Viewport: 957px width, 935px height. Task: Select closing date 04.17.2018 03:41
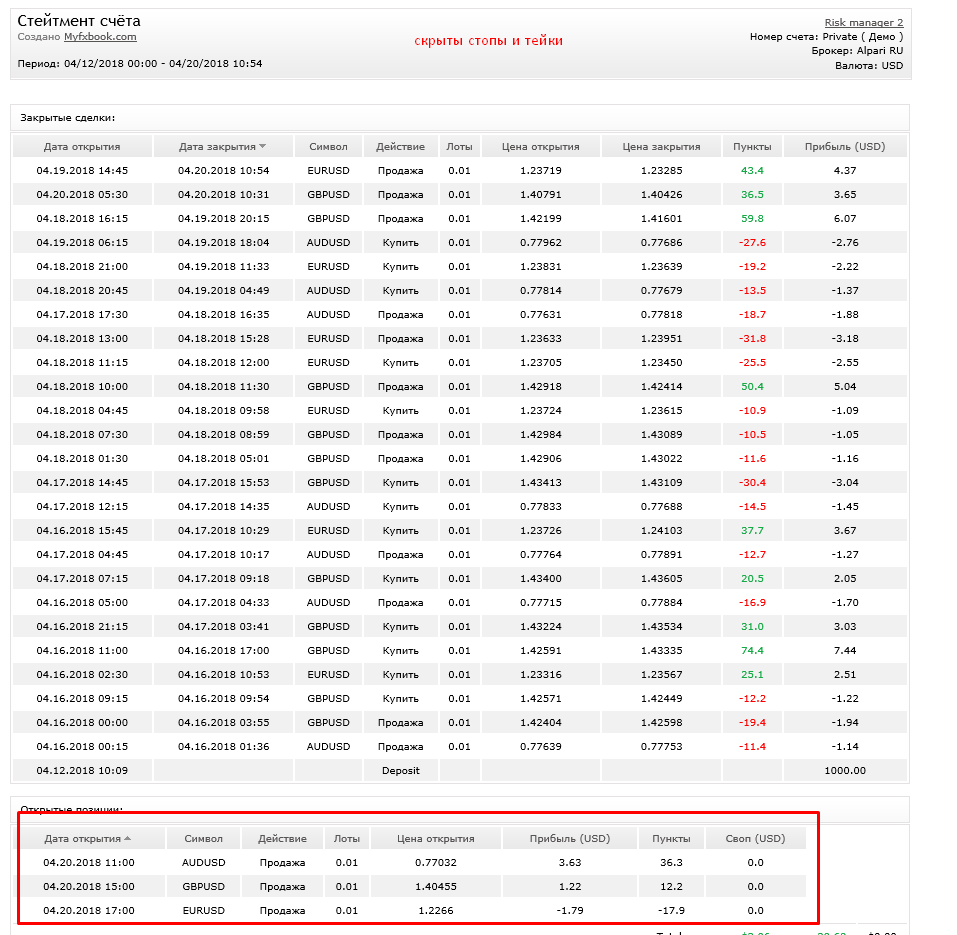(223, 627)
